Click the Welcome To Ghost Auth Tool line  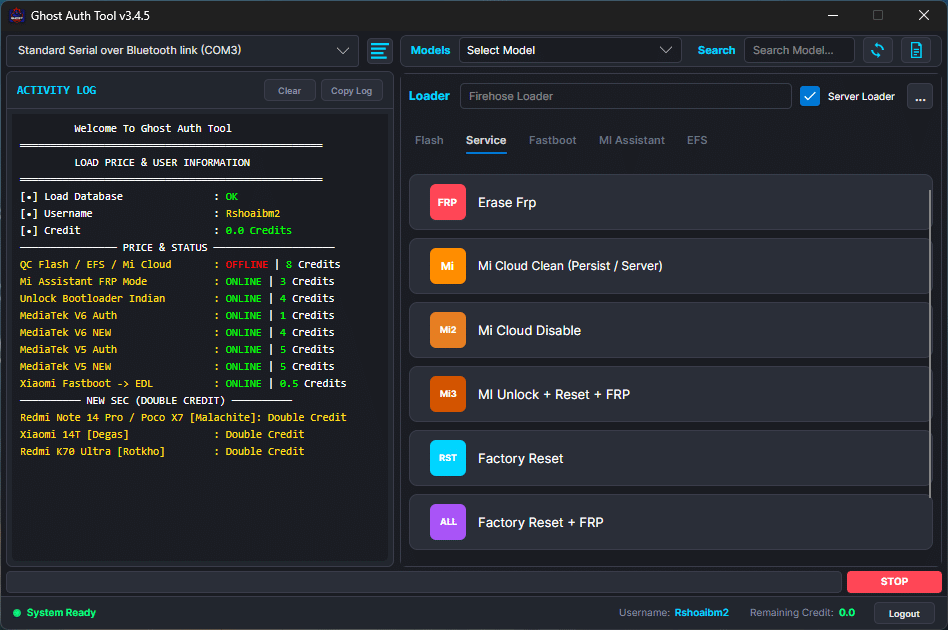(152, 128)
